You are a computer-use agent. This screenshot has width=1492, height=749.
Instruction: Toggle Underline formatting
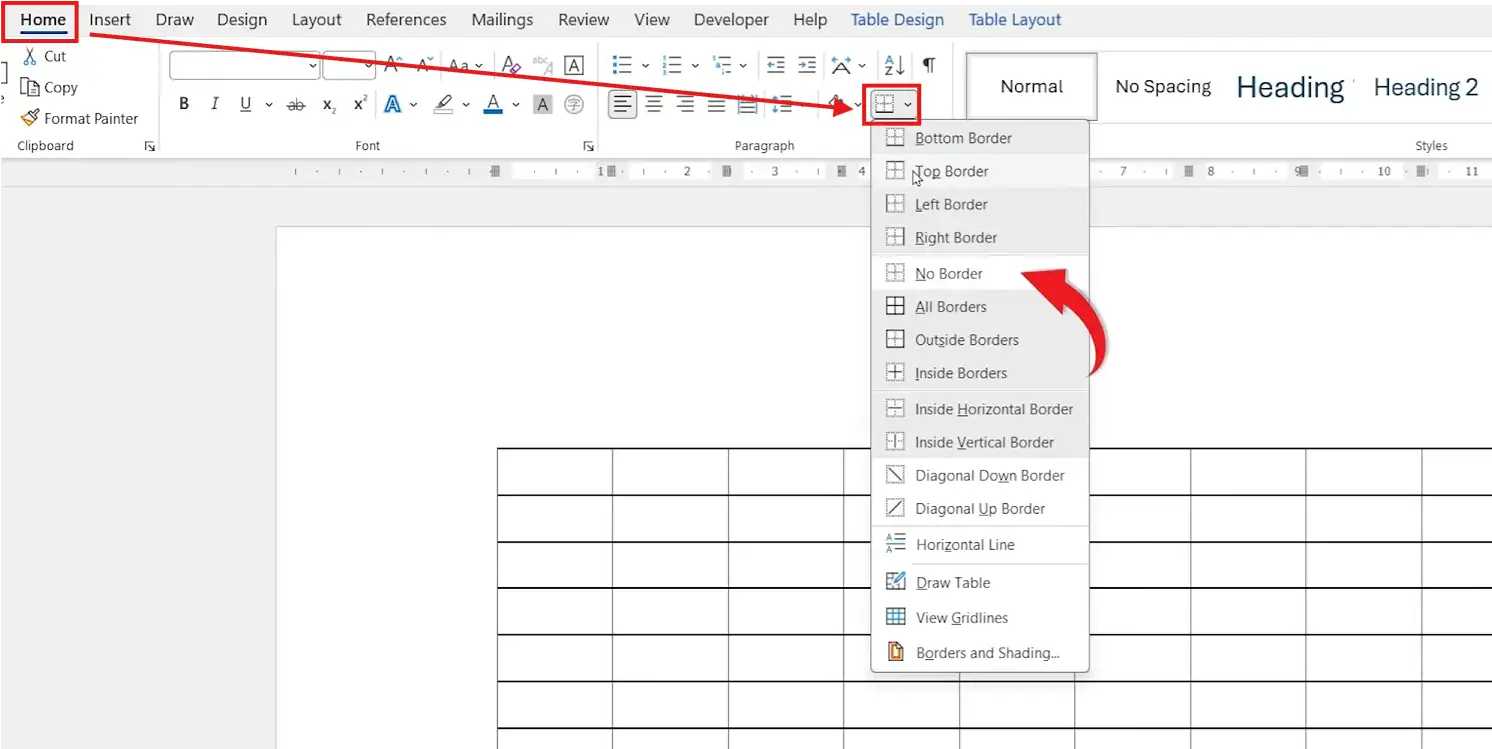point(246,104)
